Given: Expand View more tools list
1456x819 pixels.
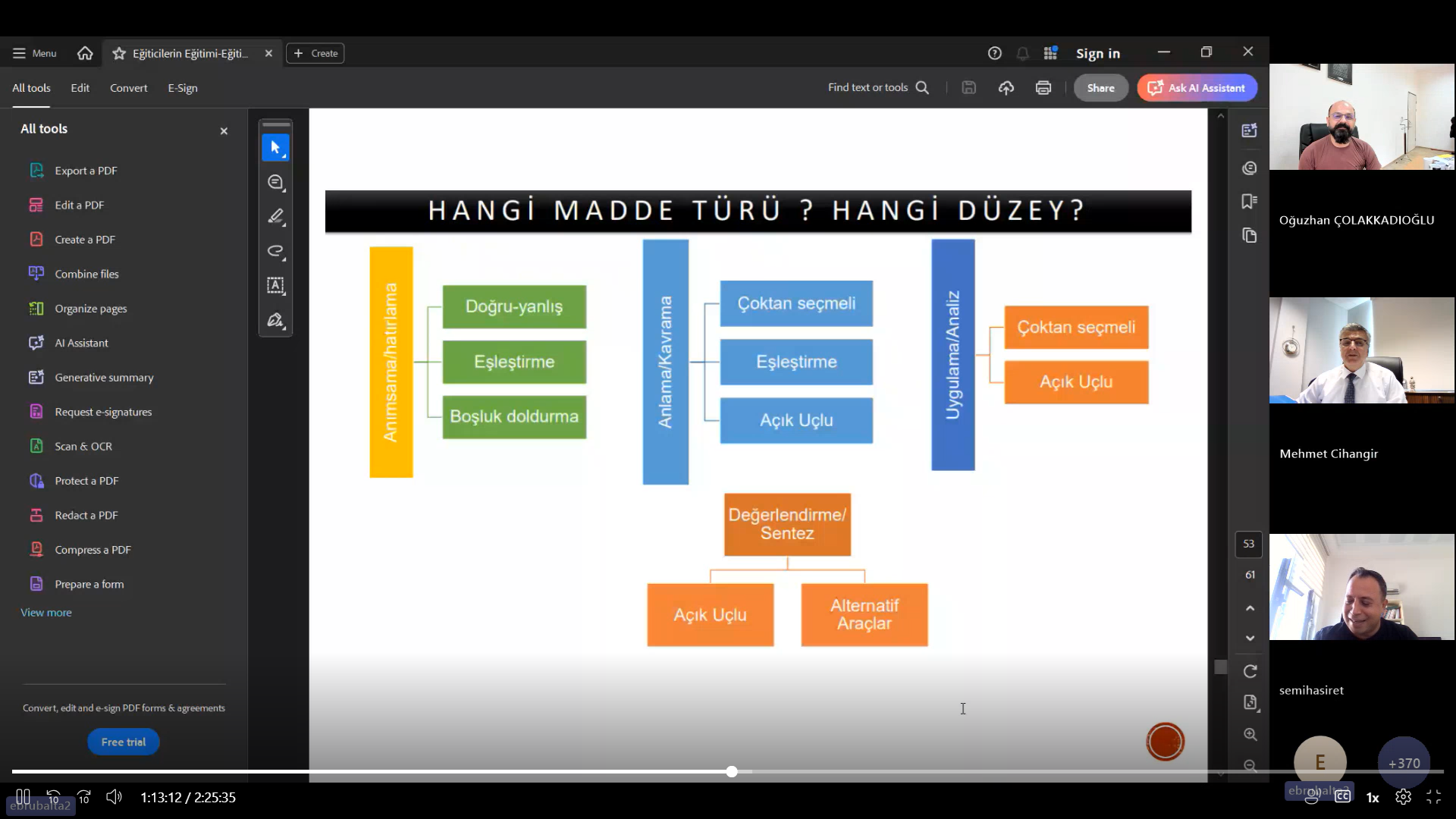Looking at the screenshot, I should [x=46, y=613].
